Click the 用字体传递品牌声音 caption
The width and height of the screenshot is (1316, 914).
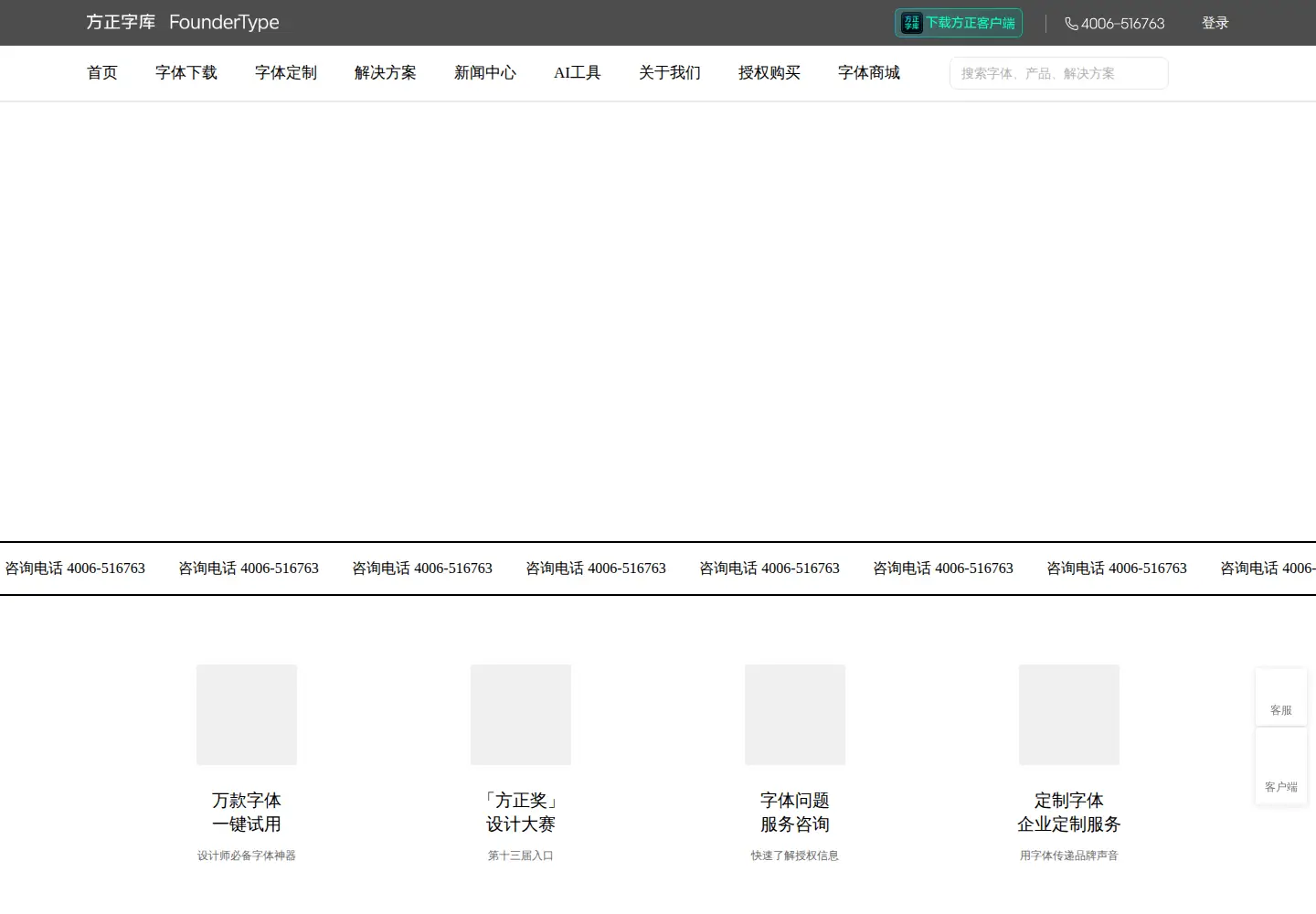coord(1069,856)
